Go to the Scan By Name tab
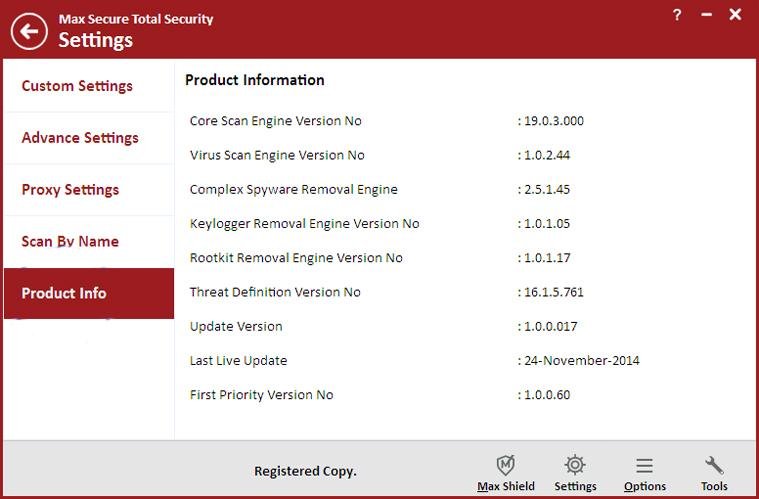759x499 pixels. [89, 242]
